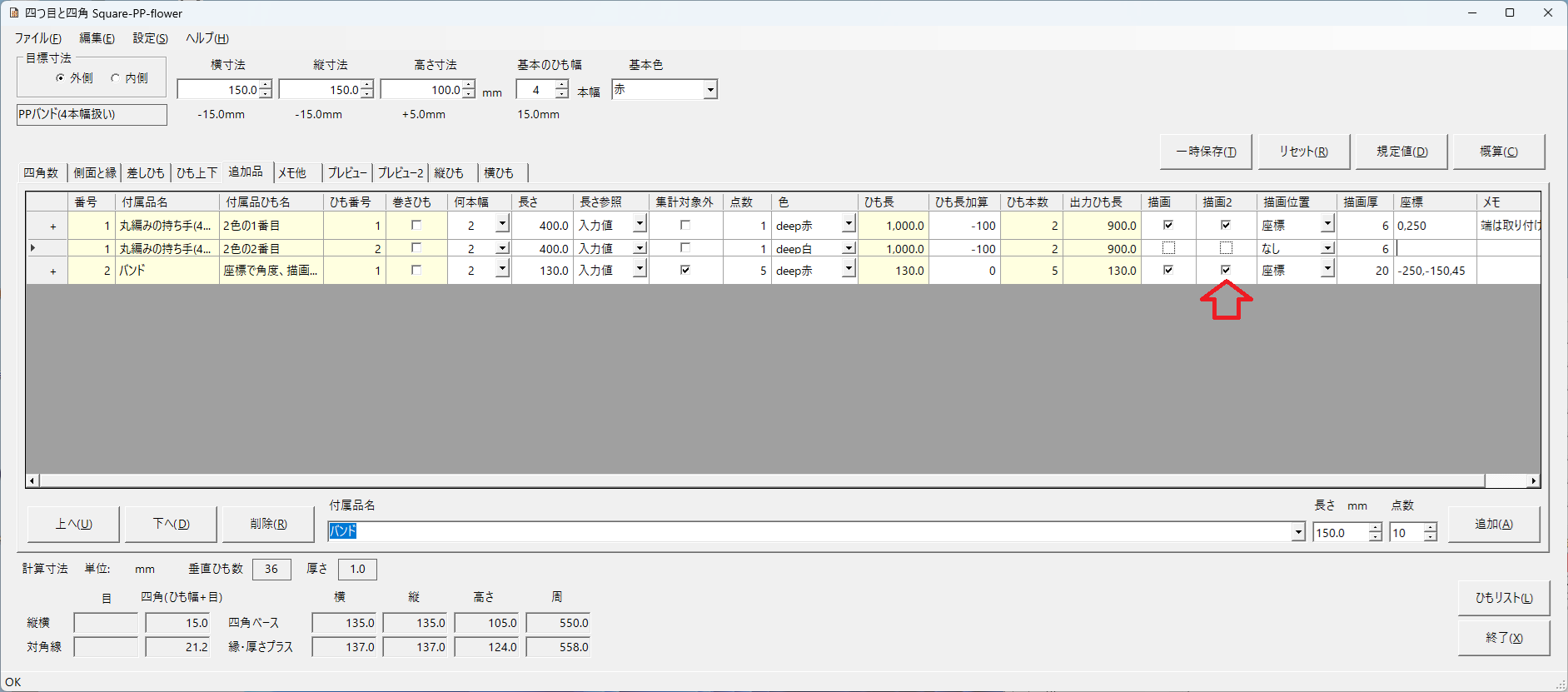Image resolution: width=1568 pixels, height=692 pixels.
Task: Toggle 集計対象外 checkbox for バンド row
Action: point(685,270)
